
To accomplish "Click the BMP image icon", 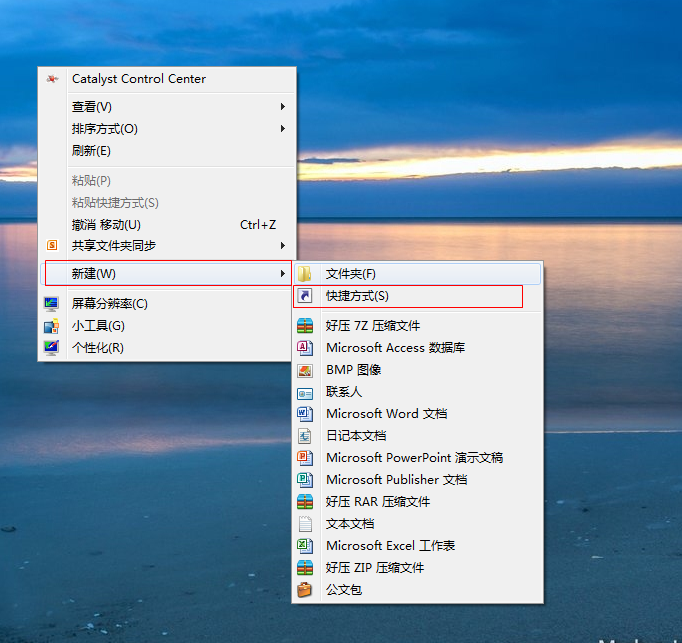I will point(305,370).
